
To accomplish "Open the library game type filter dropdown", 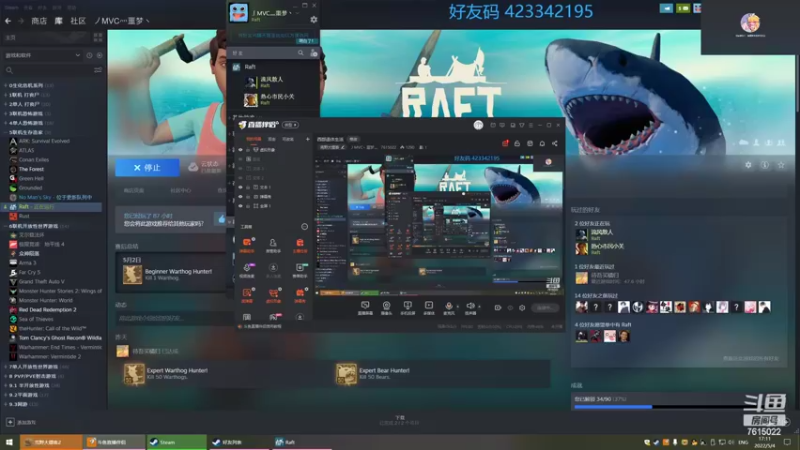I will 42,55.
